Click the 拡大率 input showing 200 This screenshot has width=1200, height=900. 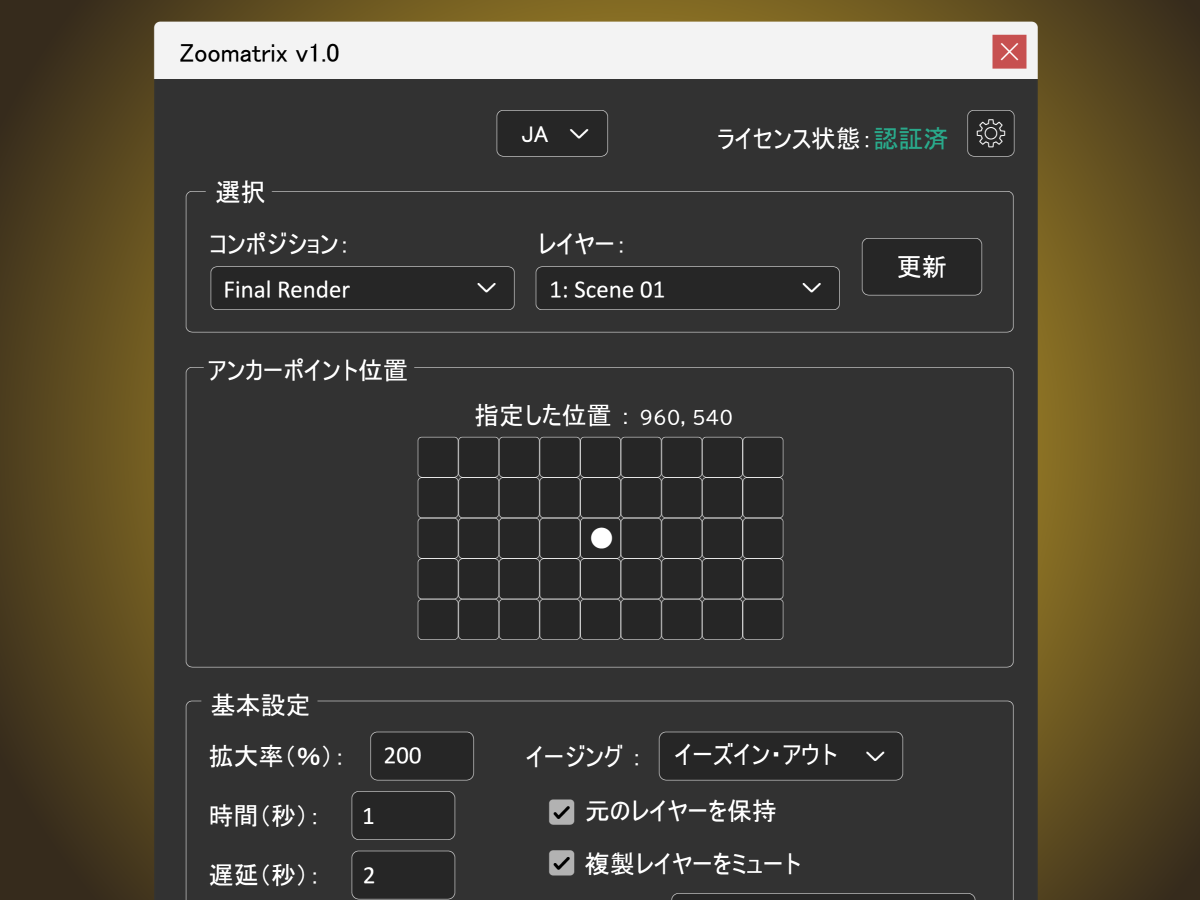pyautogui.click(x=422, y=756)
